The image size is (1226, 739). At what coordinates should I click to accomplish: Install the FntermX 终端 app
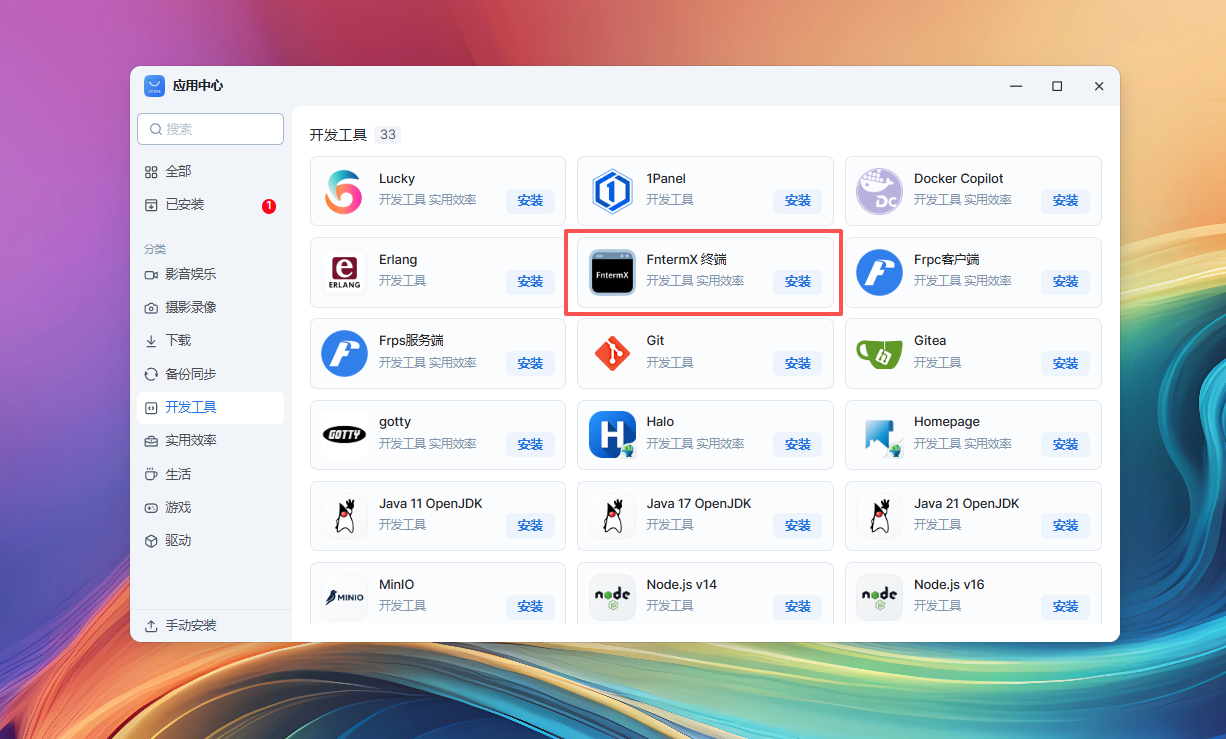pos(797,282)
